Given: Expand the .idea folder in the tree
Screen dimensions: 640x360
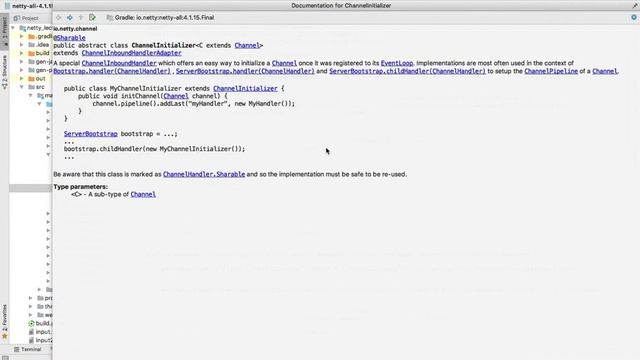Looking at the screenshot, I should click(x=22, y=45).
